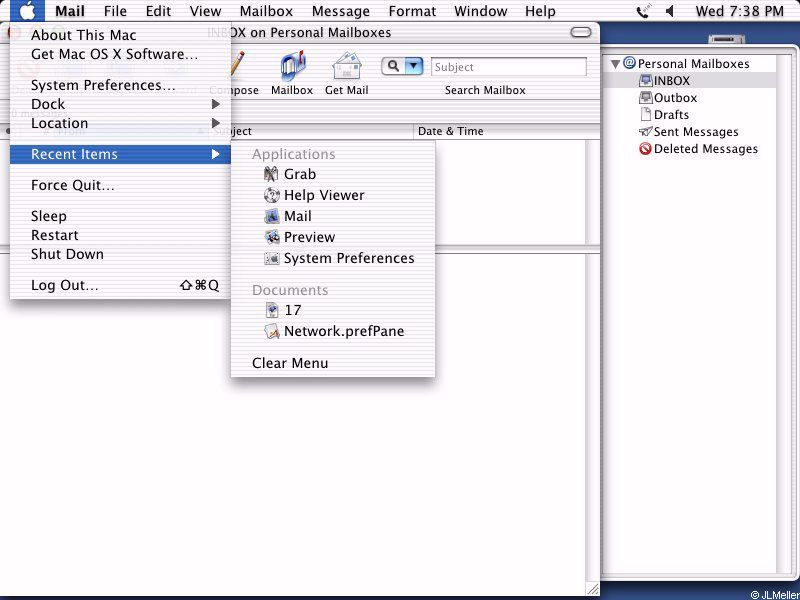The height and width of the screenshot is (600, 800).
Task: Open the Mailbox menu in menu bar
Action: (x=266, y=11)
